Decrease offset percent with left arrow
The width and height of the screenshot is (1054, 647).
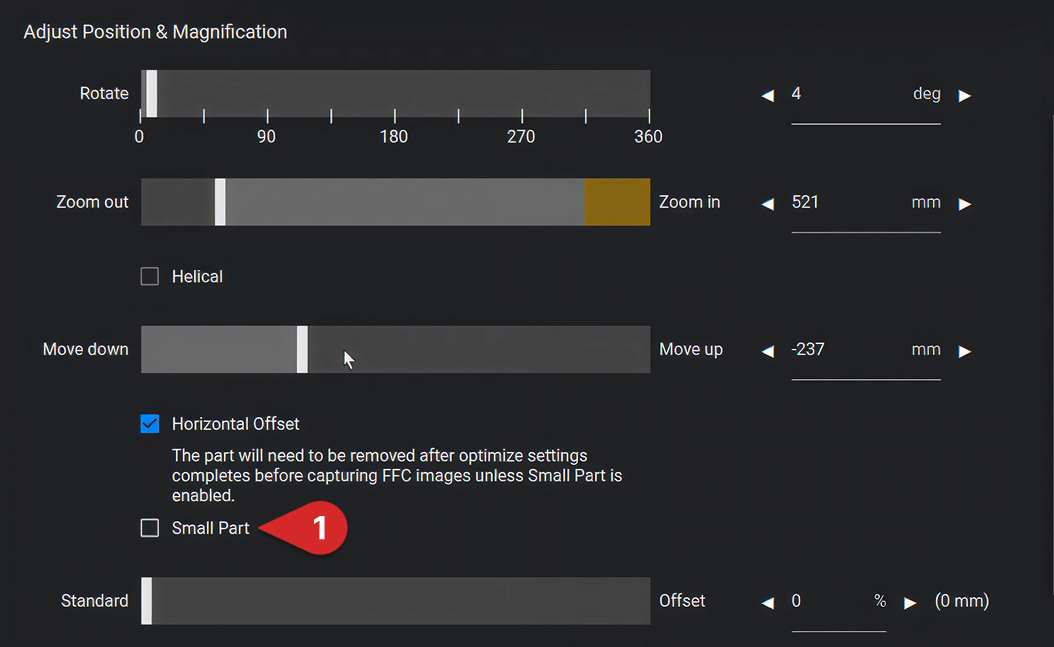point(768,603)
